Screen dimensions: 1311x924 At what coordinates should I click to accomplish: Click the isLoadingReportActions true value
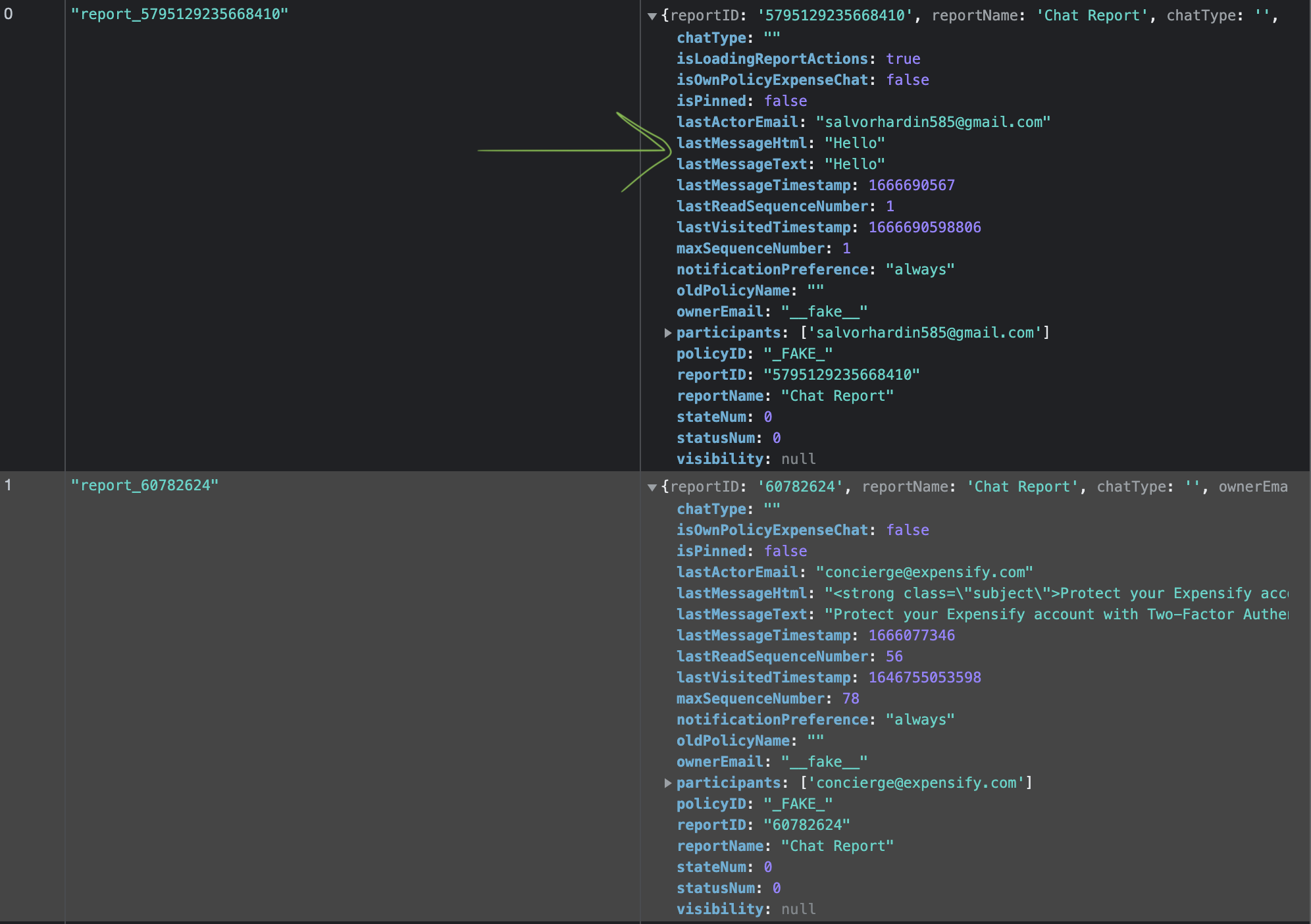pyautogui.click(x=902, y=59)
